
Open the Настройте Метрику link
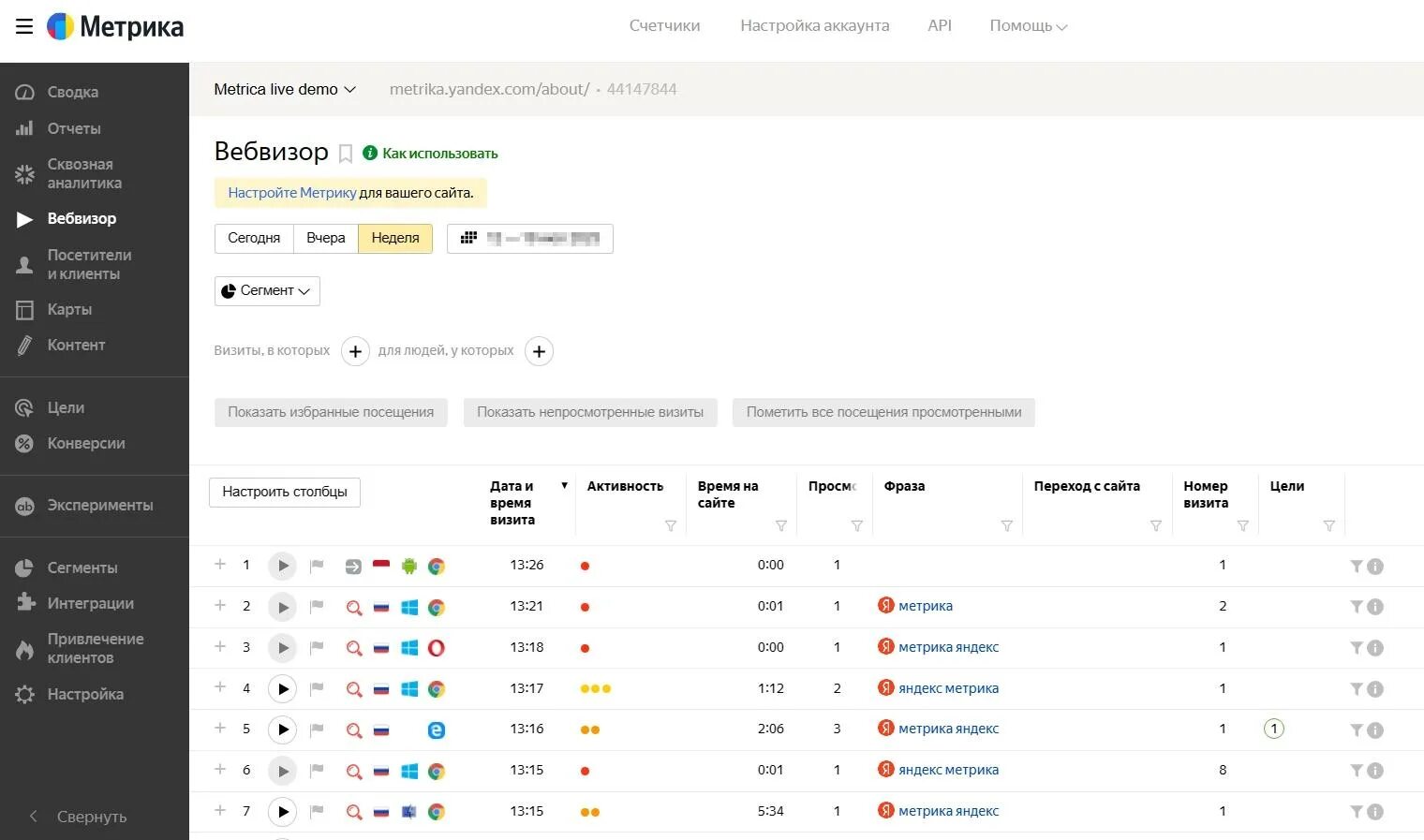point(291,193)
